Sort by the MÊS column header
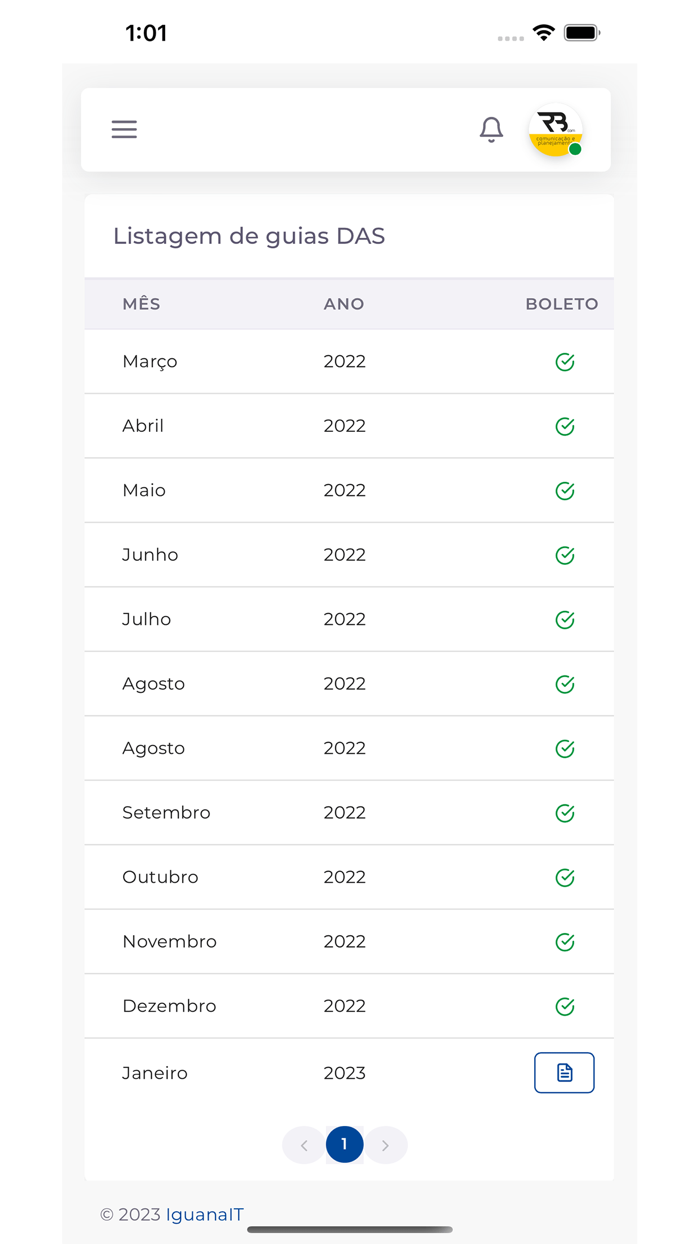This screenshot has height=1244, width=700. (141, 304)
